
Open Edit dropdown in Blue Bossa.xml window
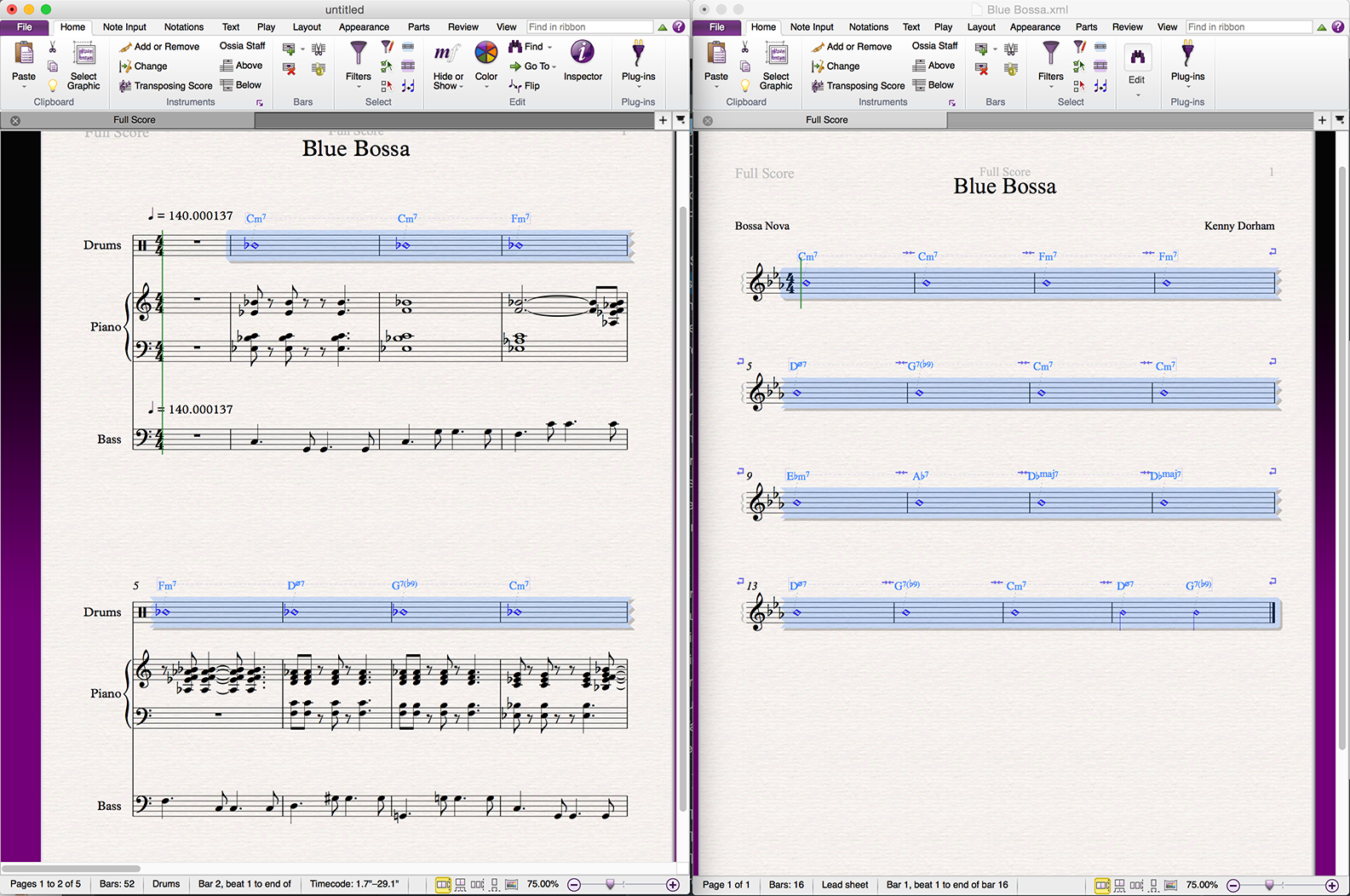pos(1137,72)
